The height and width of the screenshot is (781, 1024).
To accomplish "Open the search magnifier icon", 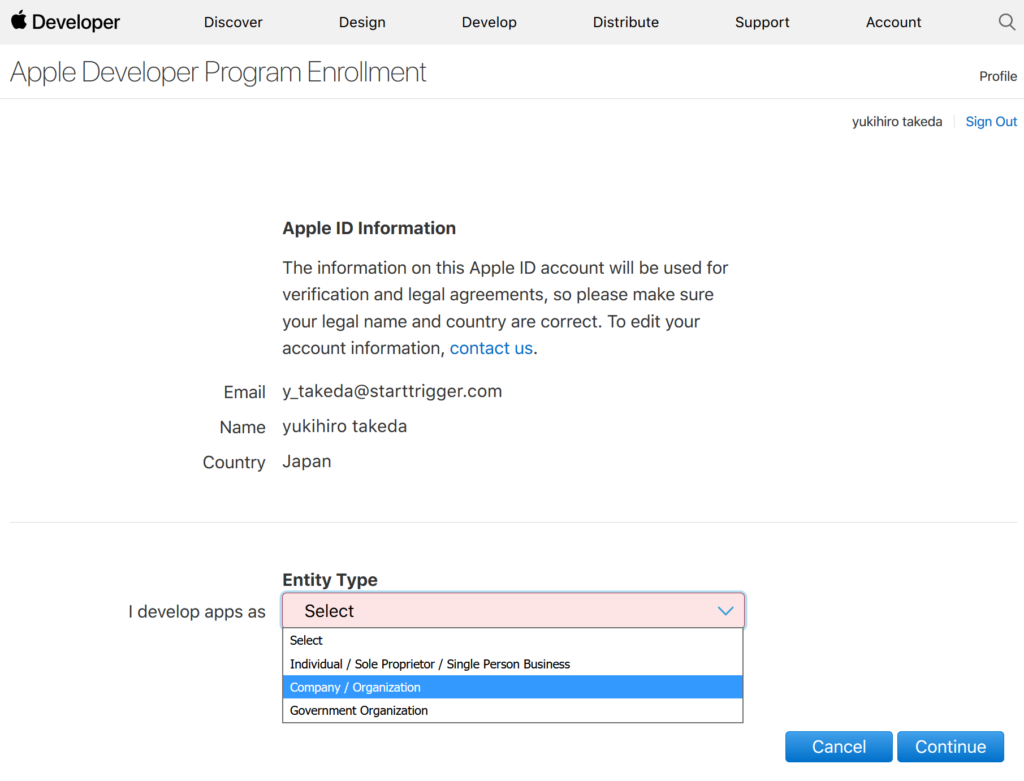I will point(1006,22).
